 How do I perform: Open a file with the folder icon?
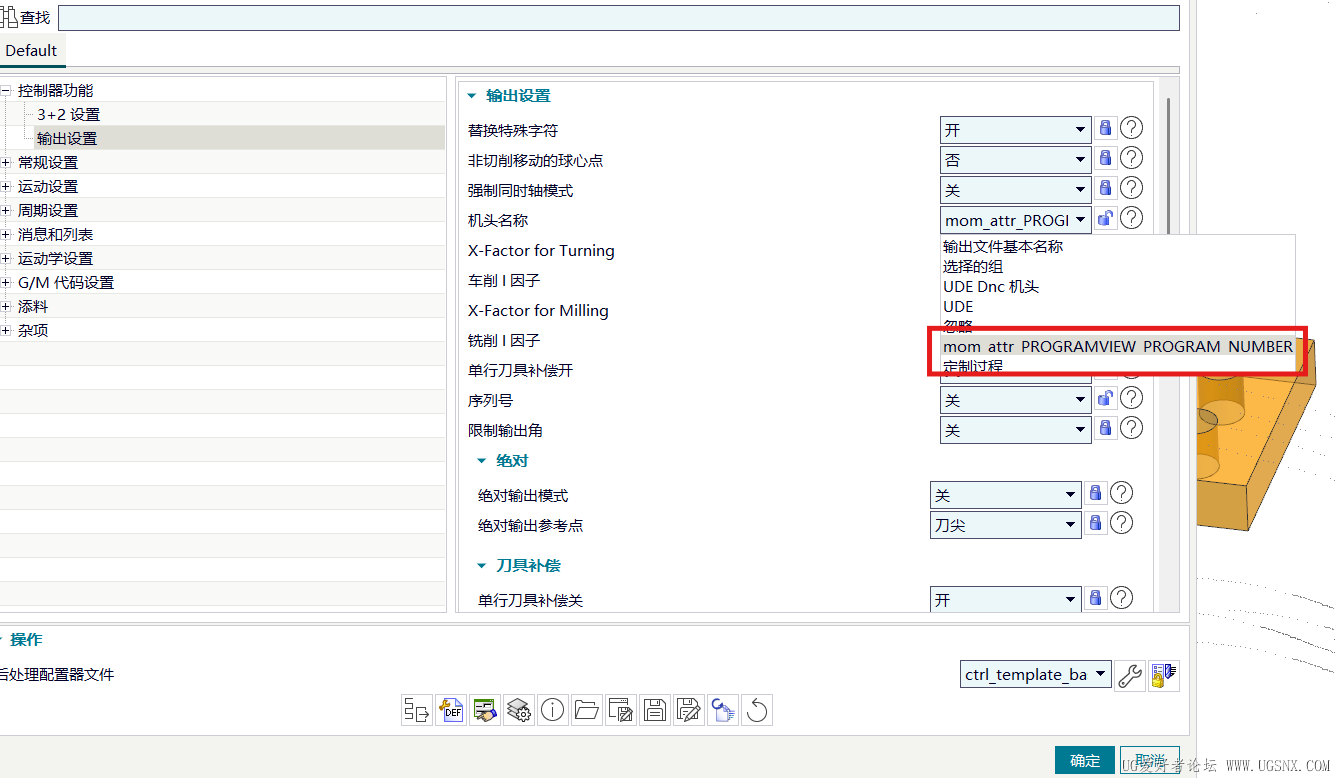coord(587,710)
